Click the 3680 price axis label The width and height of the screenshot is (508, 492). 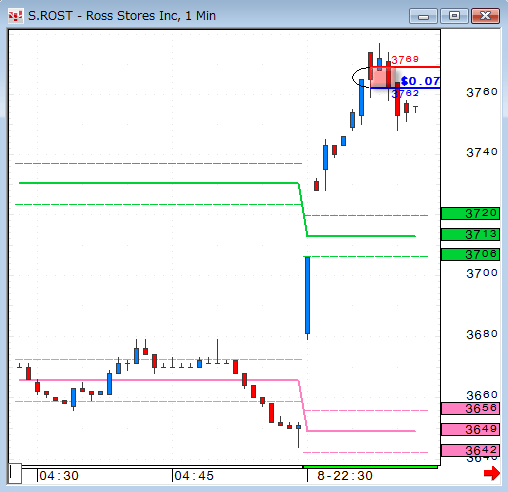tap(482, 334)
